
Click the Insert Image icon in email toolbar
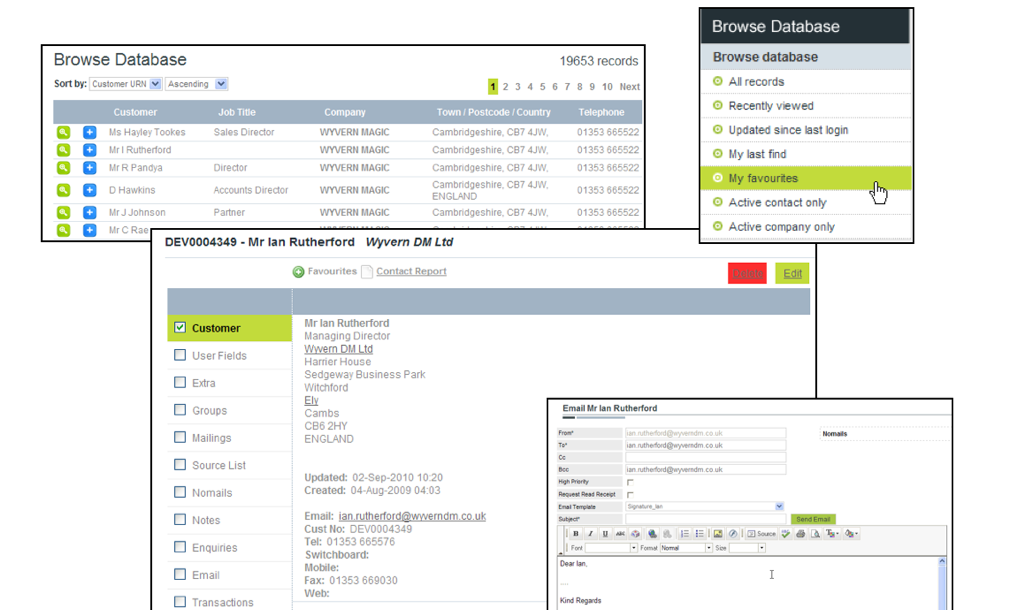click(x=718, y=534)
